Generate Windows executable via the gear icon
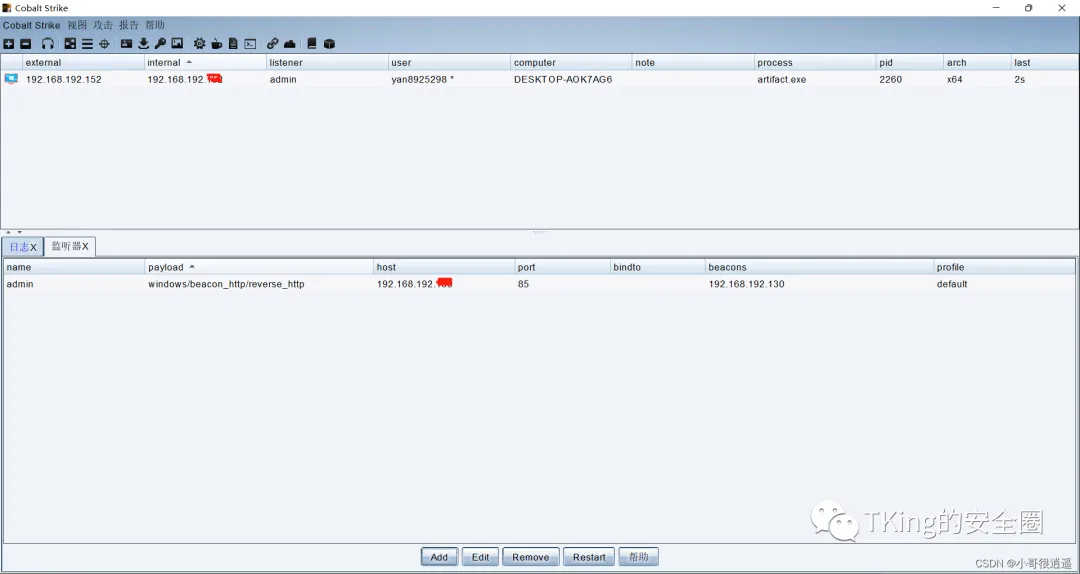This screenshot has height=574, width=1080. (x=199, y=43)
